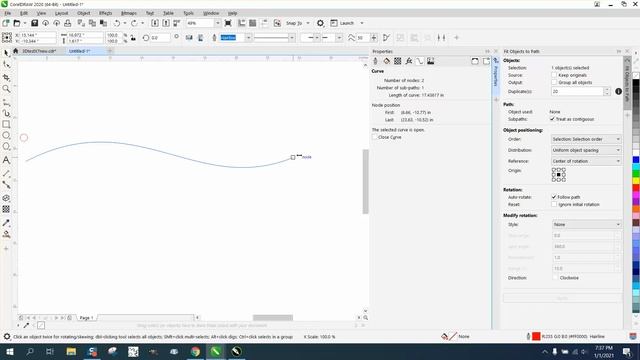Uncheck Treat as contiguous

pos(552,119)
